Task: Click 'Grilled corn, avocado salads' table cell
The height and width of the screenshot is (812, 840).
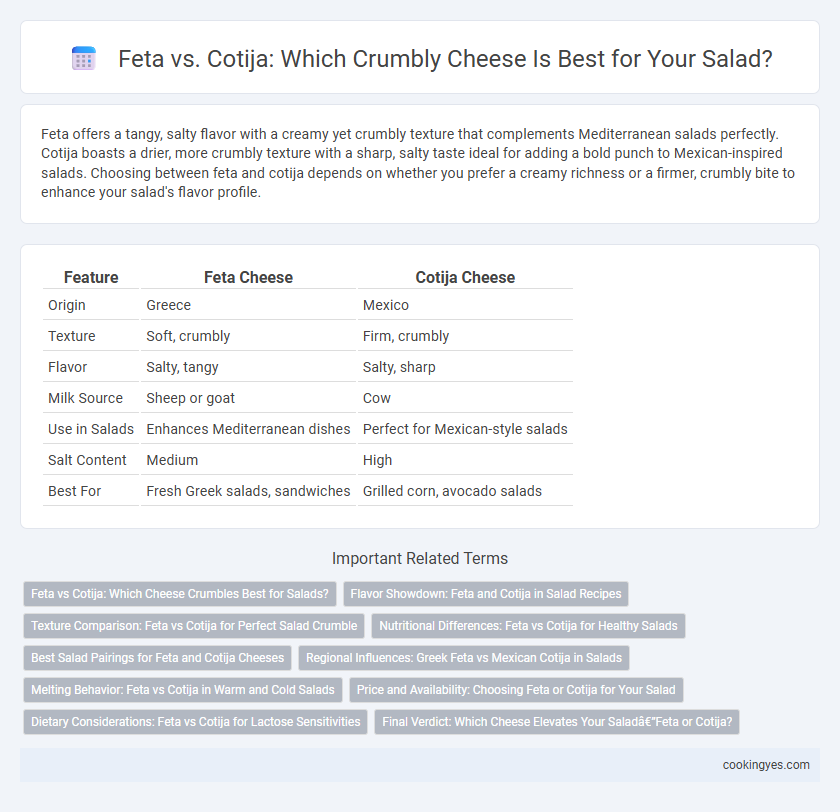Action: click(x=452, y=491)
